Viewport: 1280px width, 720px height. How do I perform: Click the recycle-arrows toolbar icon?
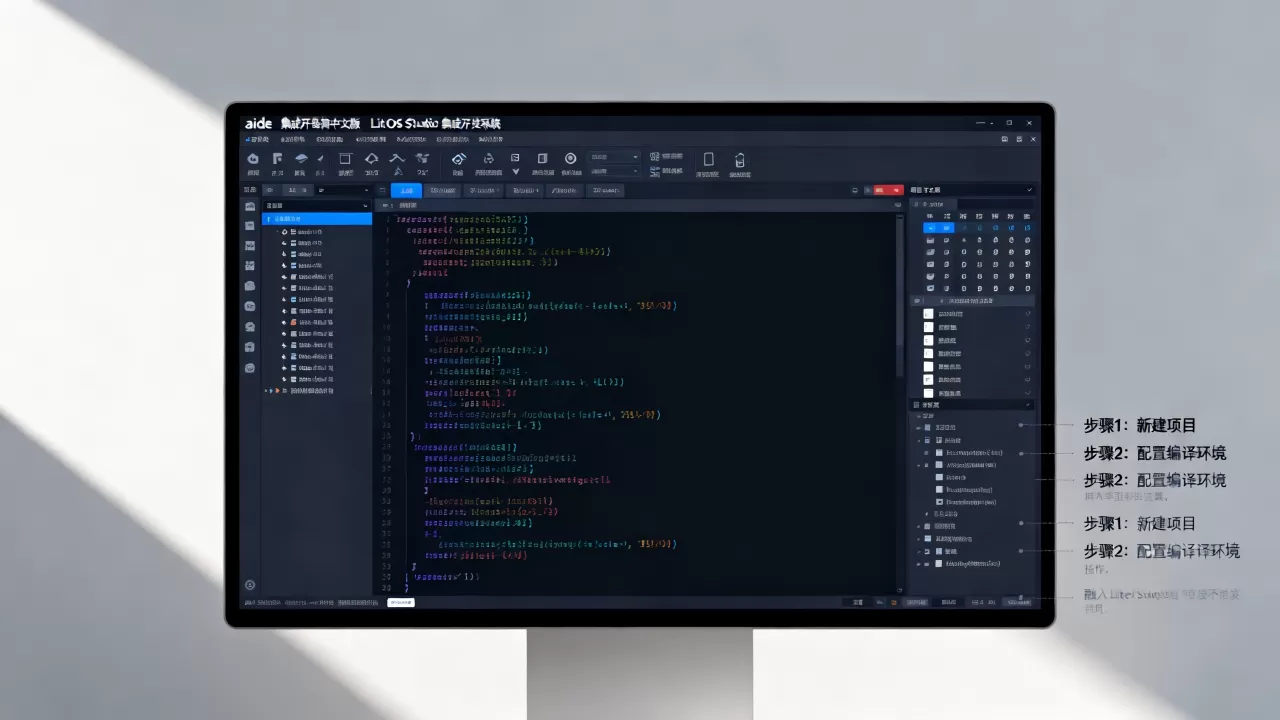tap(488, 159)
